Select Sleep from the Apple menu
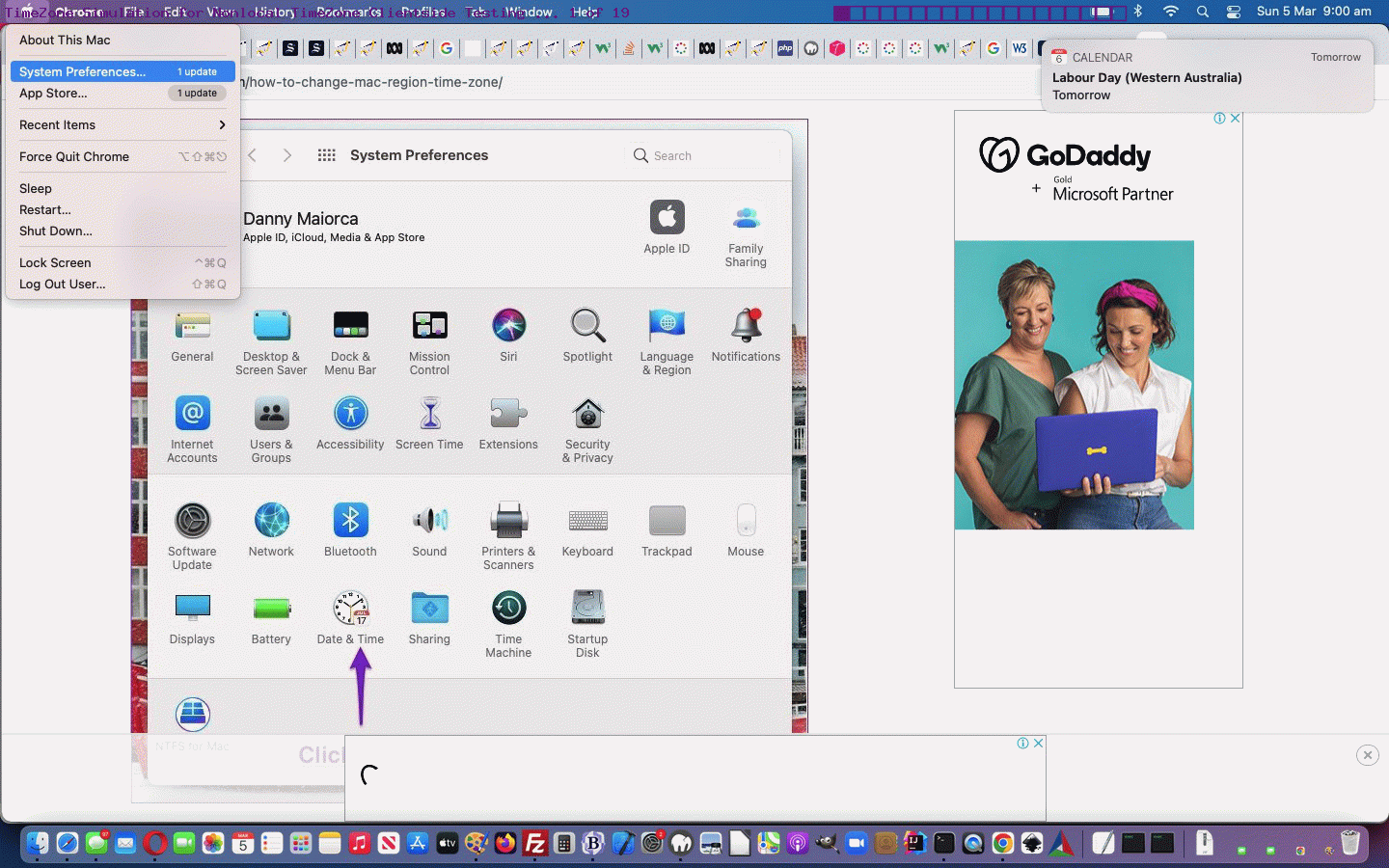The image size is (1389, 868). 123,188
